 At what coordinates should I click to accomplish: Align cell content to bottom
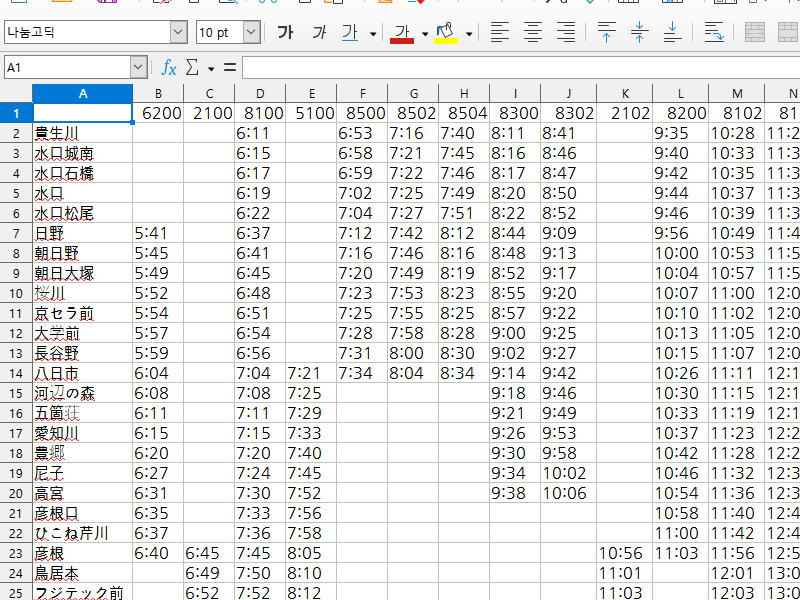click(x=672, y=33)
